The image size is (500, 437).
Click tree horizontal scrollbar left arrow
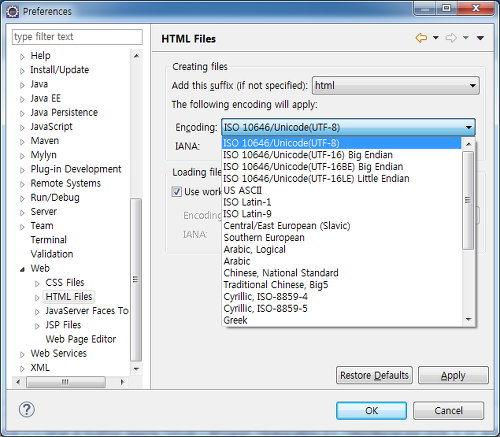(x=18, y=382)
